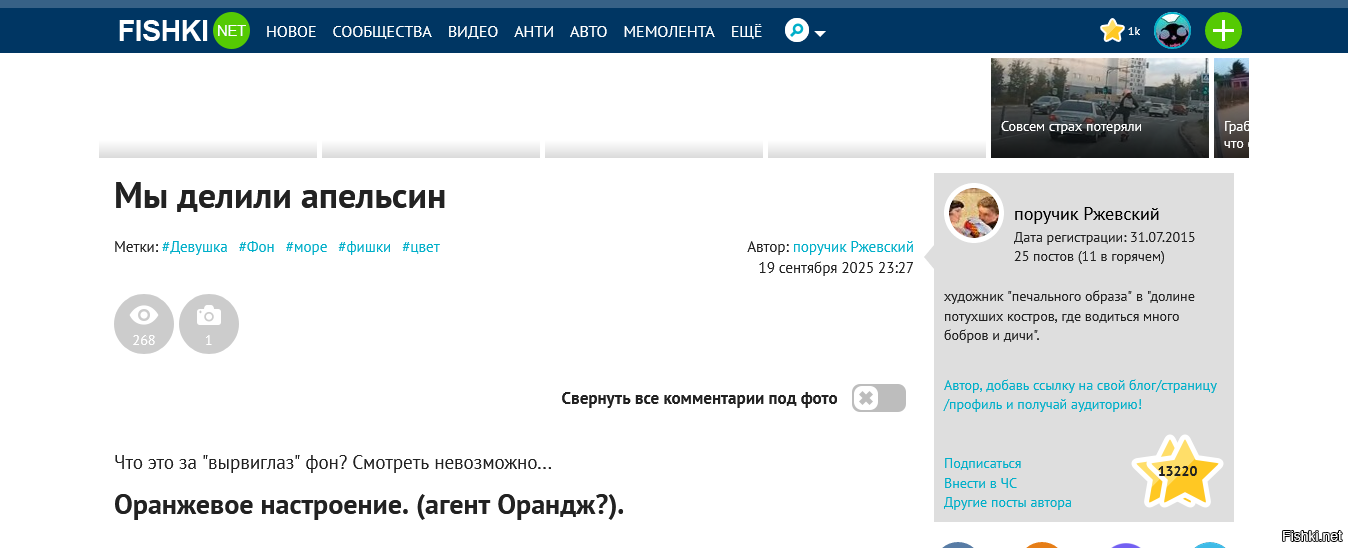Open the СООБЩЕСТВА menu item

pyautogui.click(x=382, y=32)
